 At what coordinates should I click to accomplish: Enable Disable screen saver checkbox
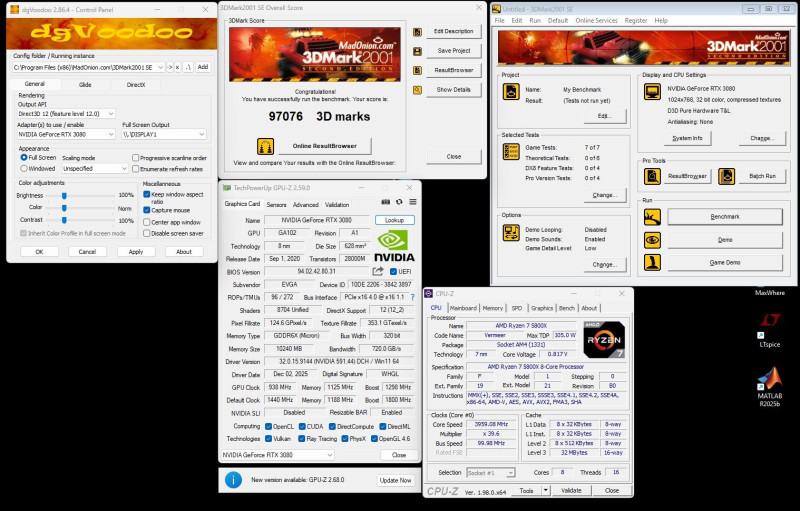146,234
